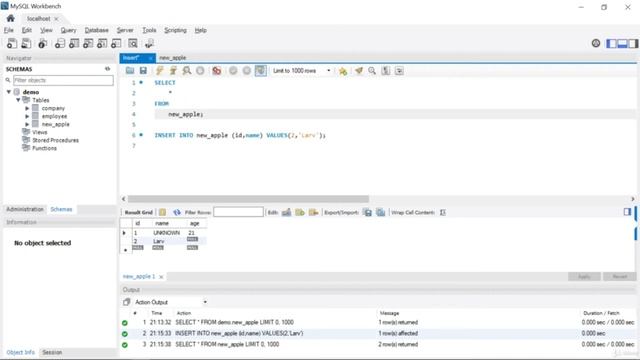Focus the Filter Rows input field

(238, 212)
